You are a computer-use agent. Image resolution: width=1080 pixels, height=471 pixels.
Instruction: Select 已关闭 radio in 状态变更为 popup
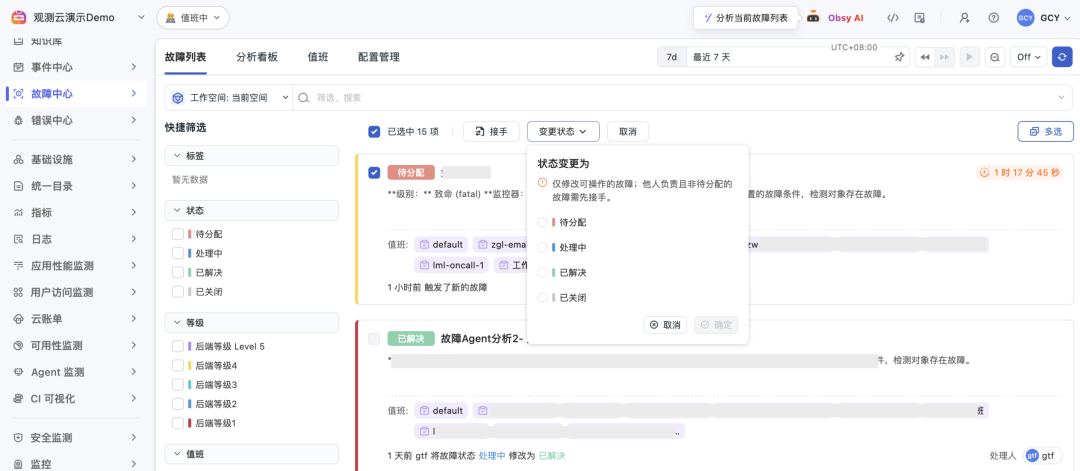pyautogui.click(x=543, y=297)
